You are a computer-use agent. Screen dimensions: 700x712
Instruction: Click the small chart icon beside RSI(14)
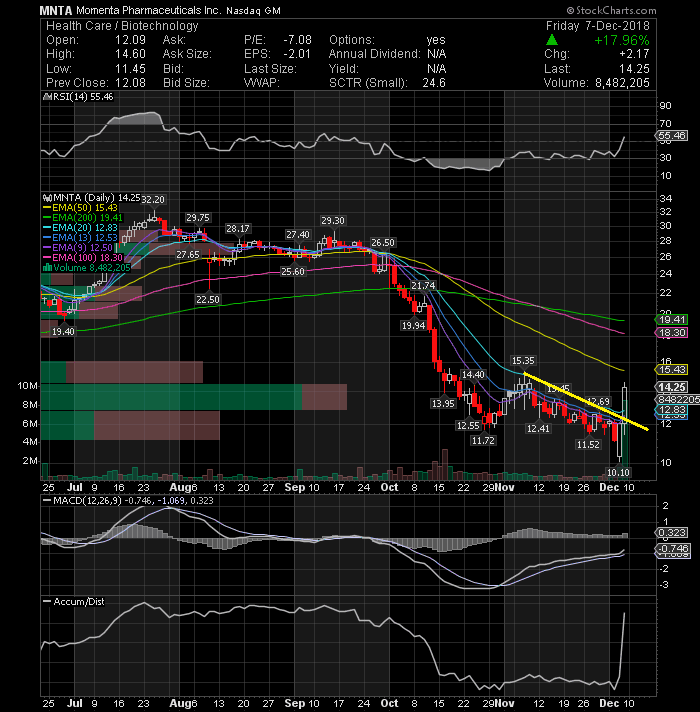pos(47,97)
